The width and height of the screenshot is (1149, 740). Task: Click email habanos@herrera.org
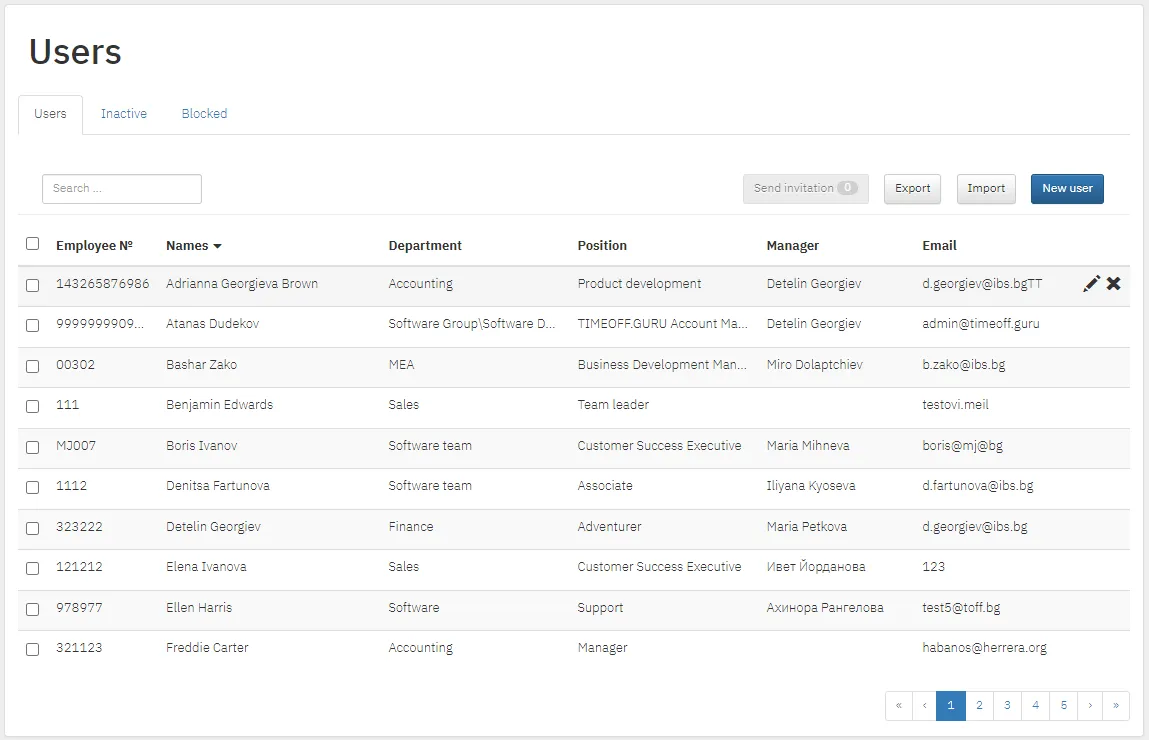pyautogui.click(x=985, y=648)
